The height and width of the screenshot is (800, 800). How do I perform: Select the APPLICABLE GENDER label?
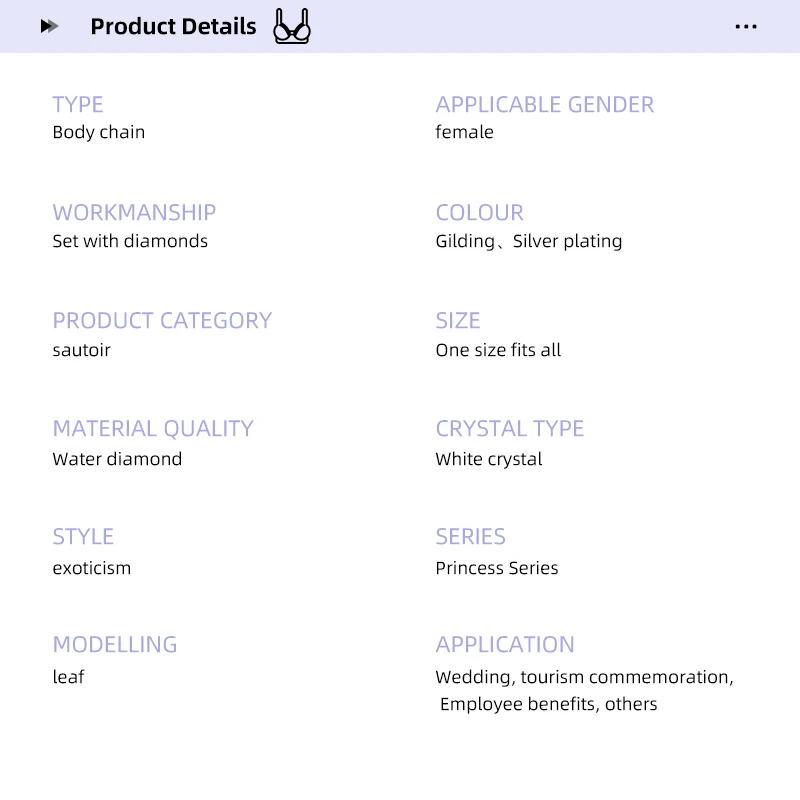[x=544, y=104]
